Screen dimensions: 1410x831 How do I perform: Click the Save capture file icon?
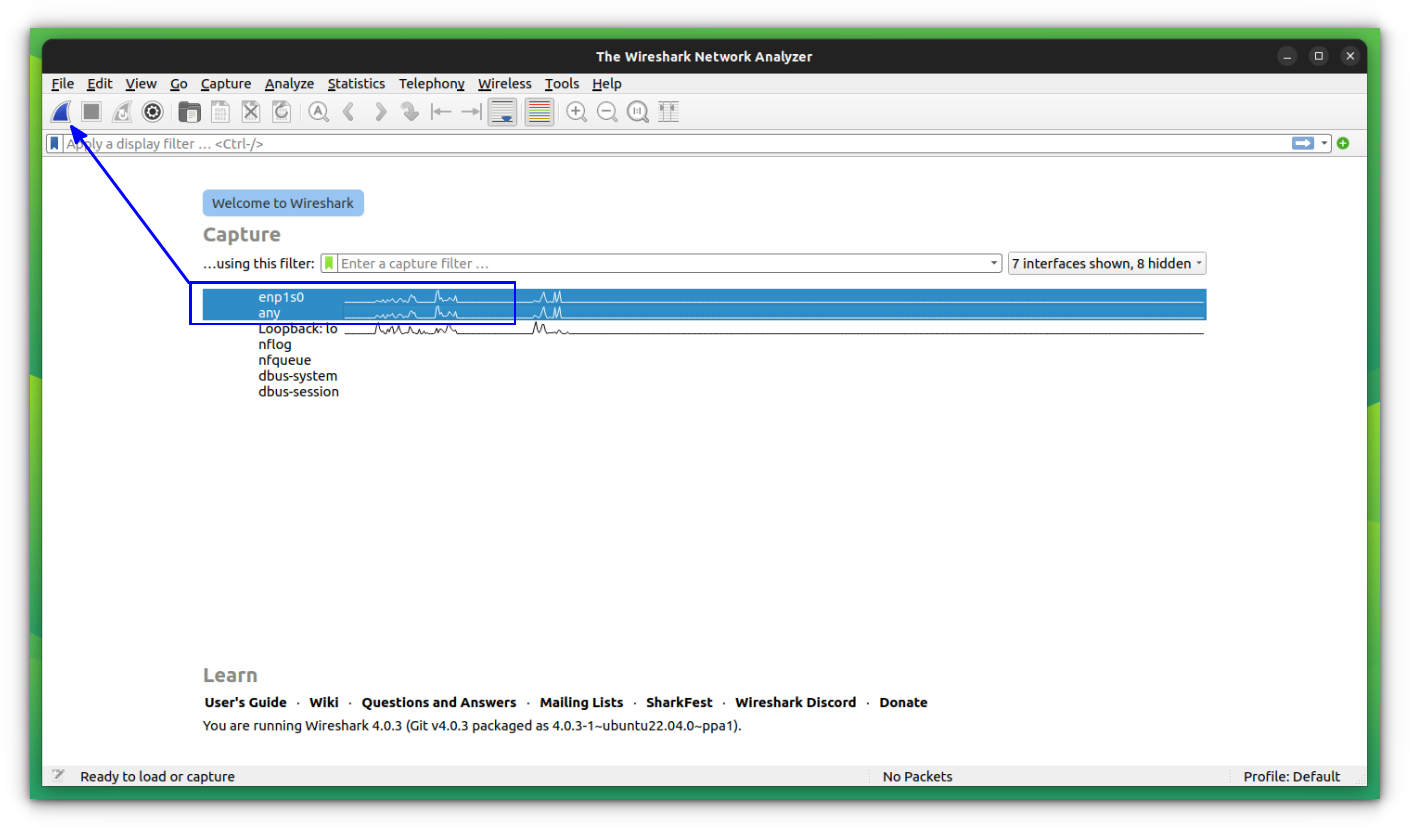pos(220,112)
